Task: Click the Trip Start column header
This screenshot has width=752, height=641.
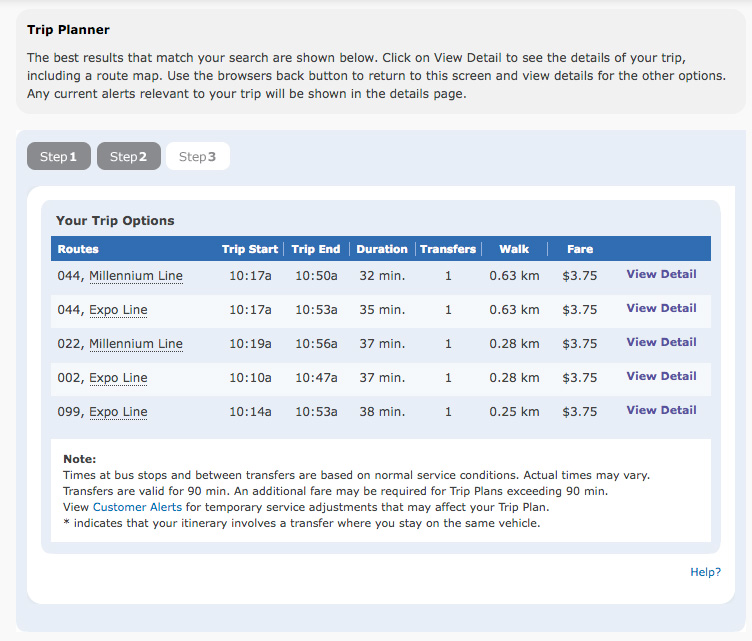Action: tap(251, 249)
